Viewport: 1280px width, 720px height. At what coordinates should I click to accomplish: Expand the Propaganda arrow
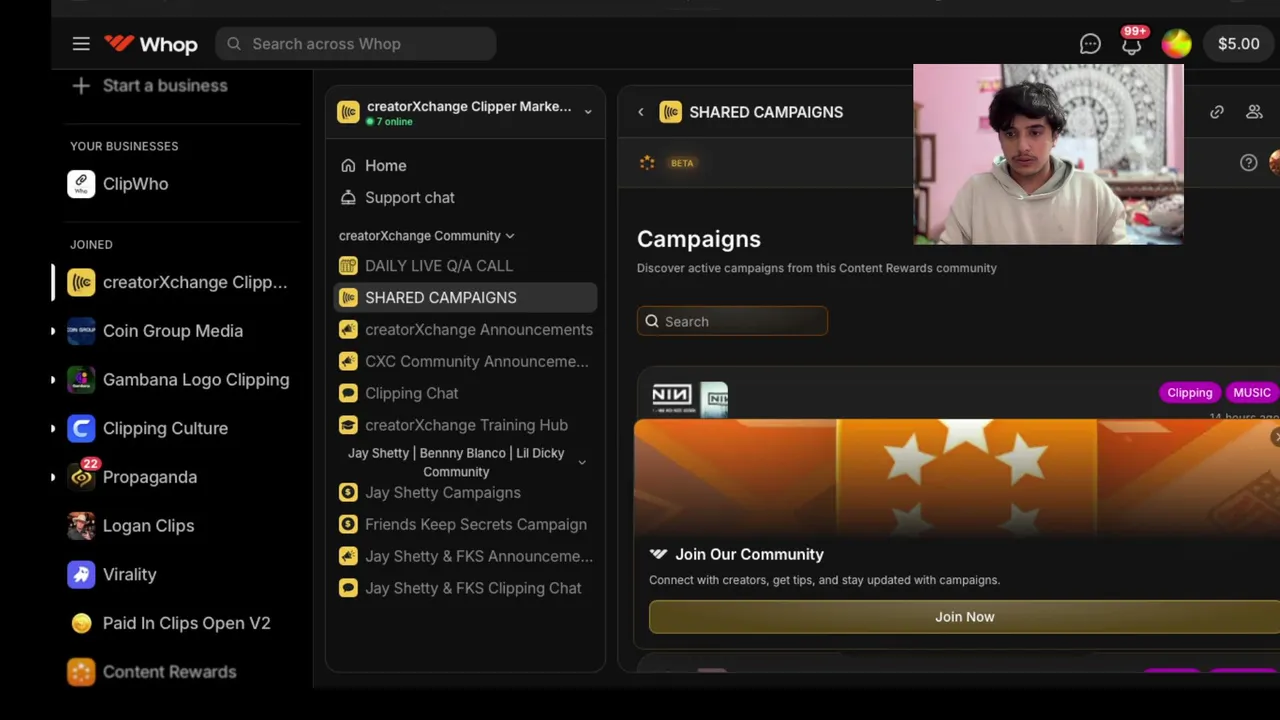tap(53, 477)
